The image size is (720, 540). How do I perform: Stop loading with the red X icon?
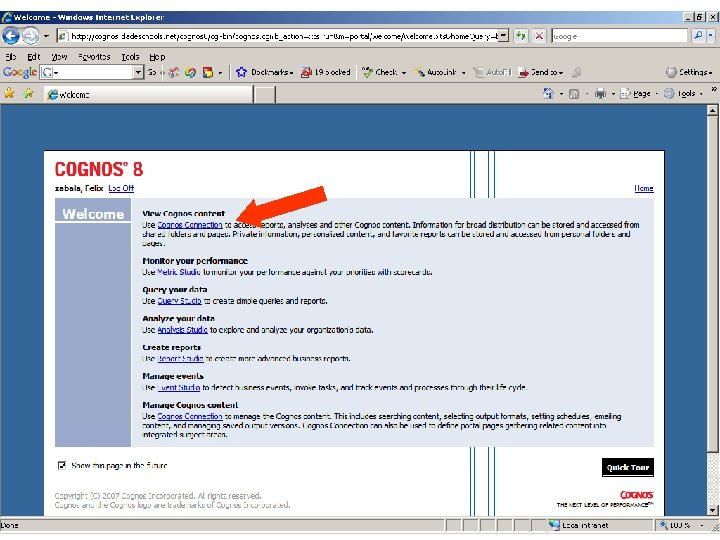(539, 36)
